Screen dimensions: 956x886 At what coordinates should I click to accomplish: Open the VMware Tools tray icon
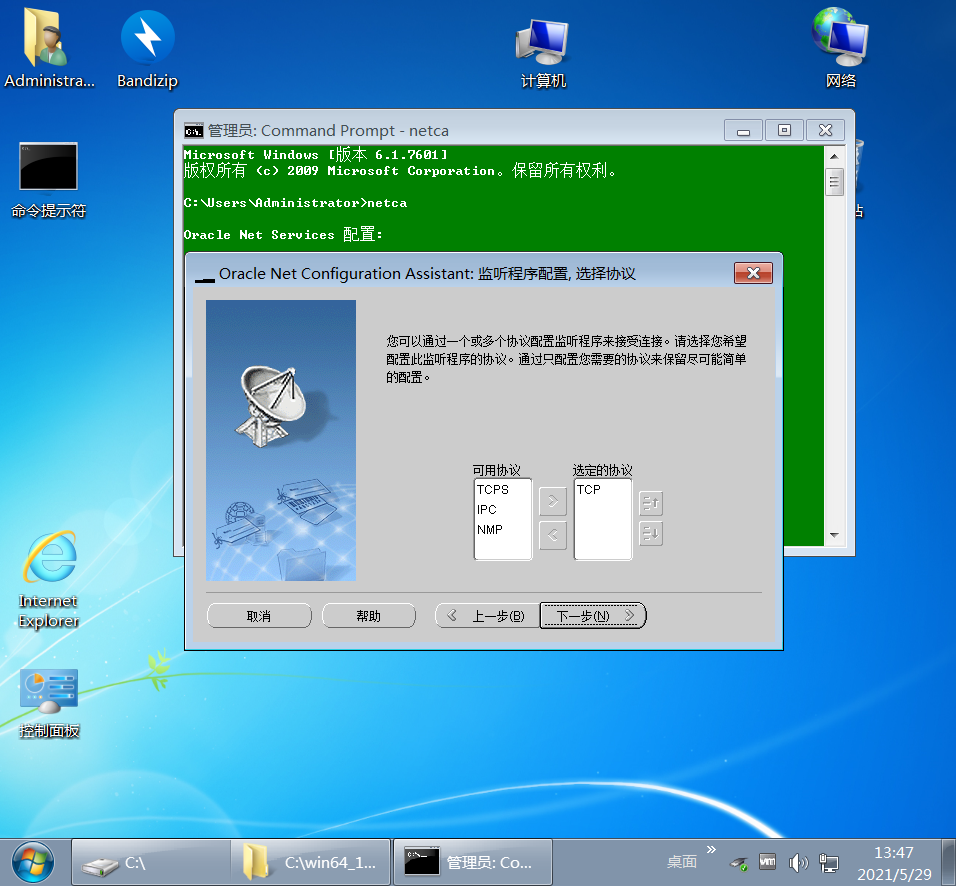pyautogui.click(x=767, y=861)
